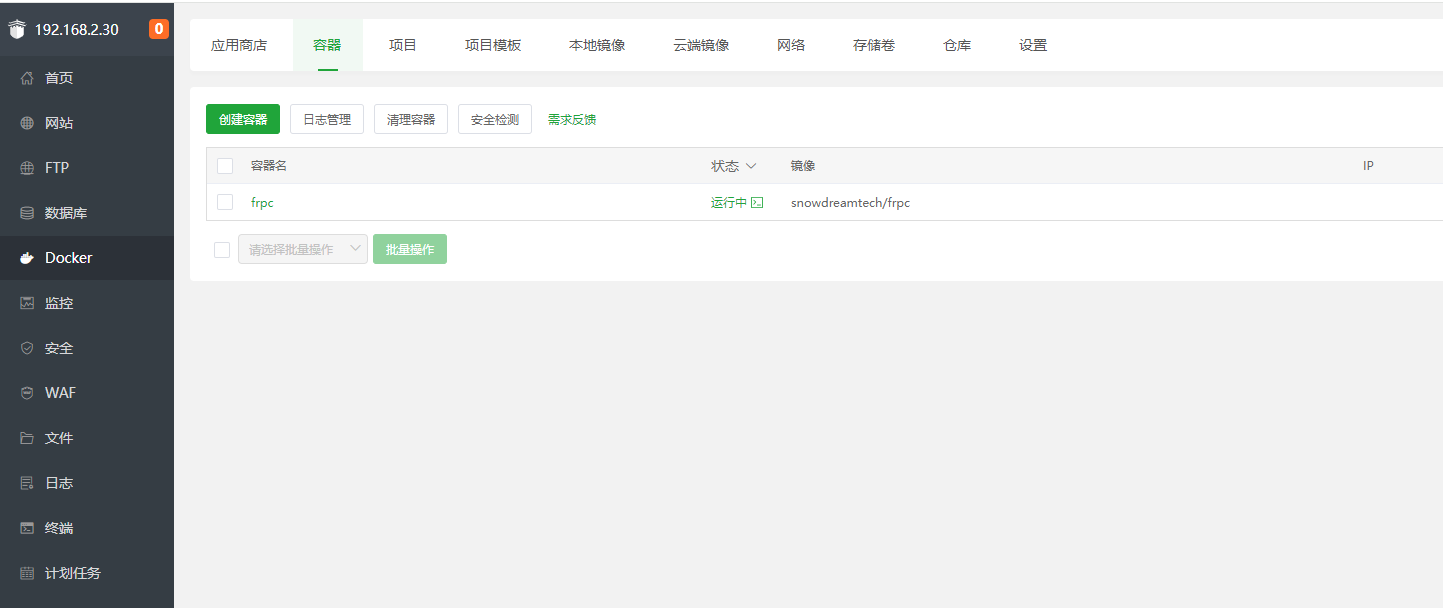This screenshot has width=1443, height=608.
Task: Click the 创建容器 button
Action: [x=242, y=118]
